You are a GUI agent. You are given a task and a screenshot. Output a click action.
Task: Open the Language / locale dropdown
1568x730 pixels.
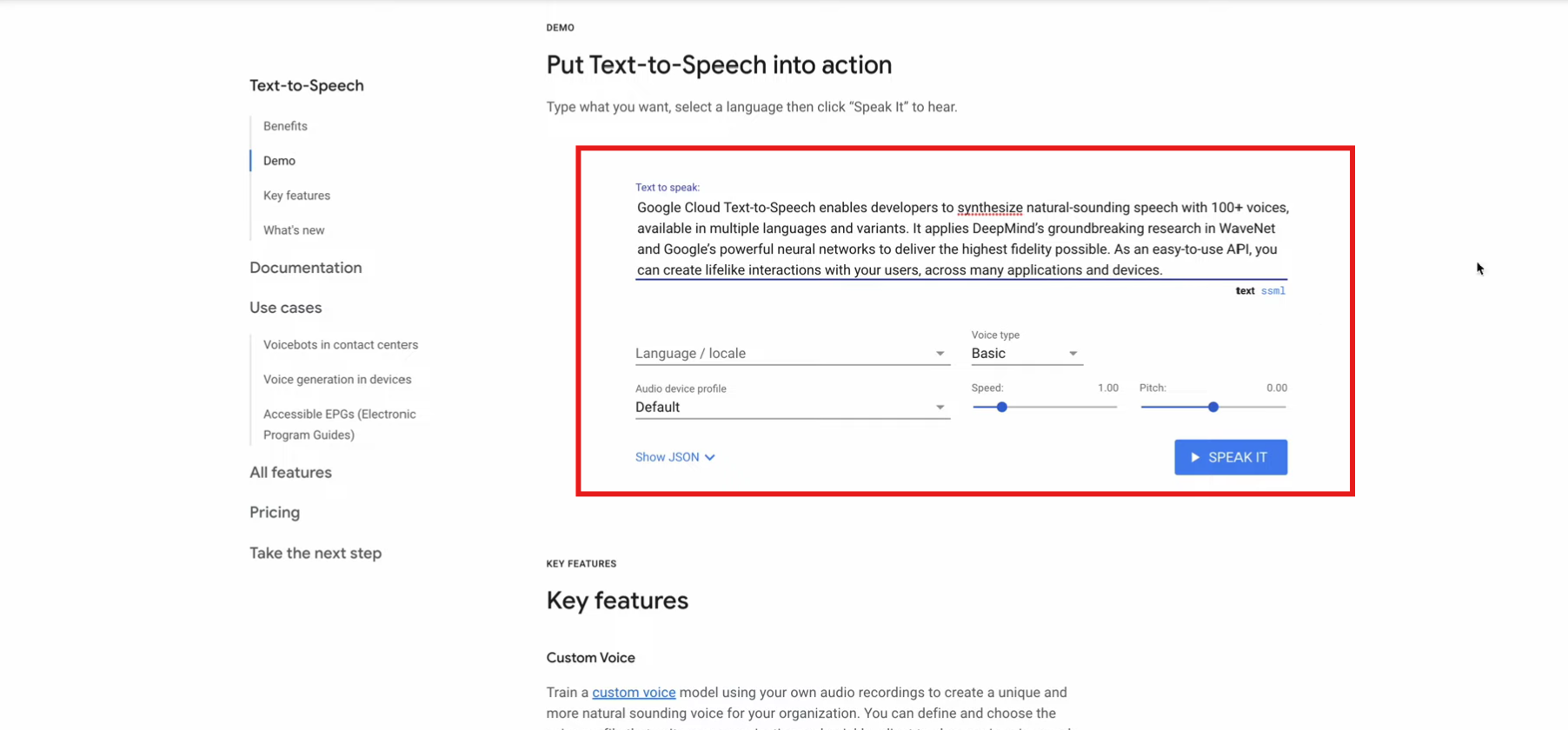coord(791,354)
